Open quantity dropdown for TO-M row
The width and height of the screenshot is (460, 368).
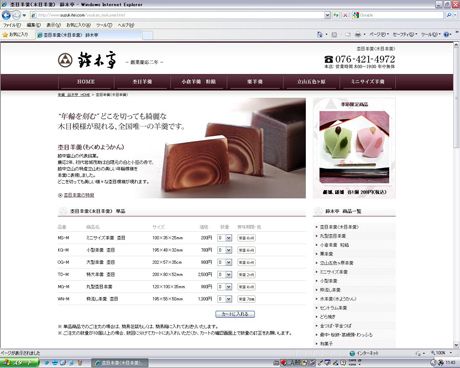click(225, 275)
